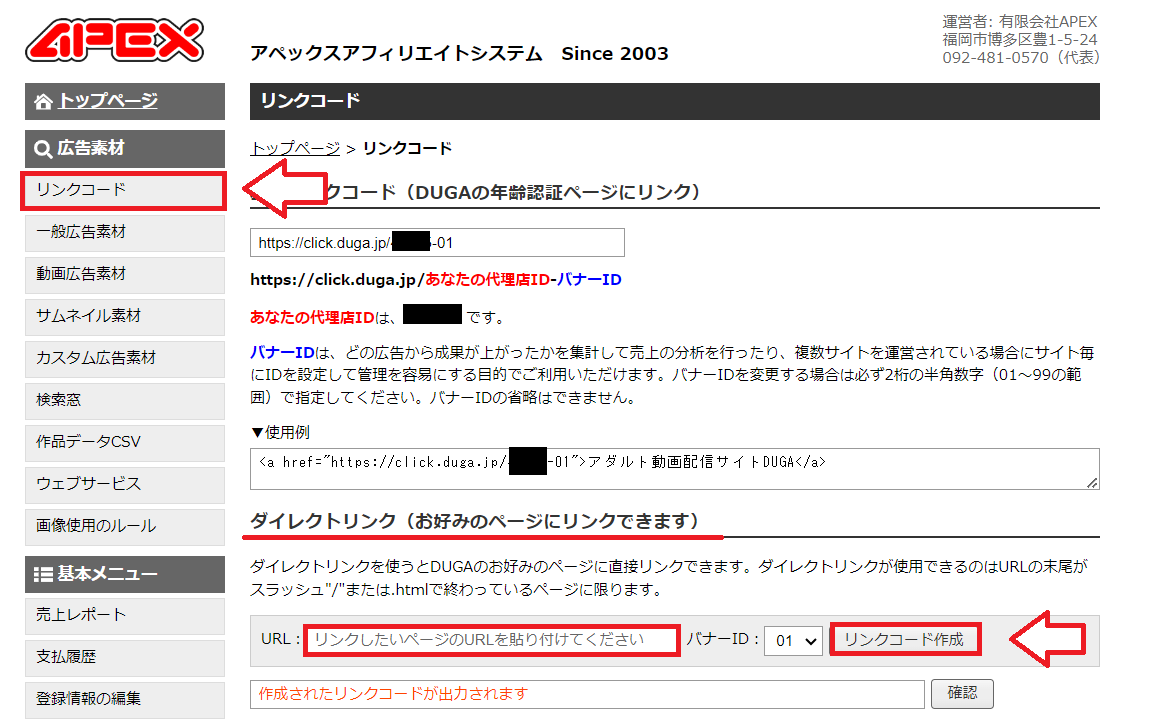Click the URL field for ダイレクトリンク

point(492,640)
